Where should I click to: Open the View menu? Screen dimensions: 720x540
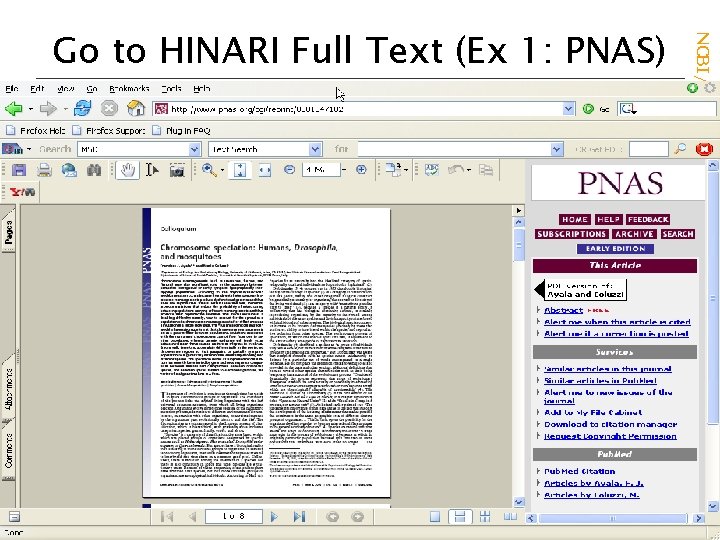coord(66,89)
